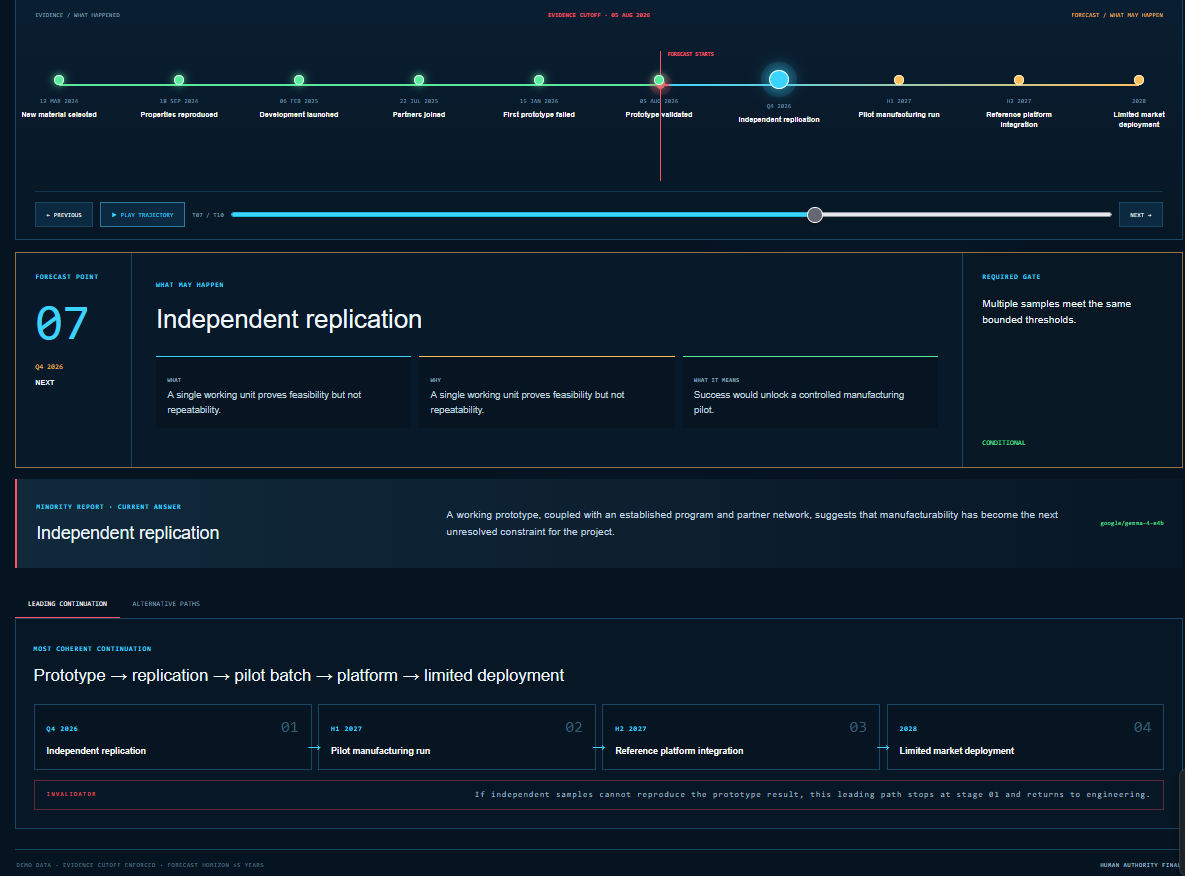Click the Forecast Starts marker label
Image resolution: width=1185 pixels, height=876 pixels.
pos(691,54)
